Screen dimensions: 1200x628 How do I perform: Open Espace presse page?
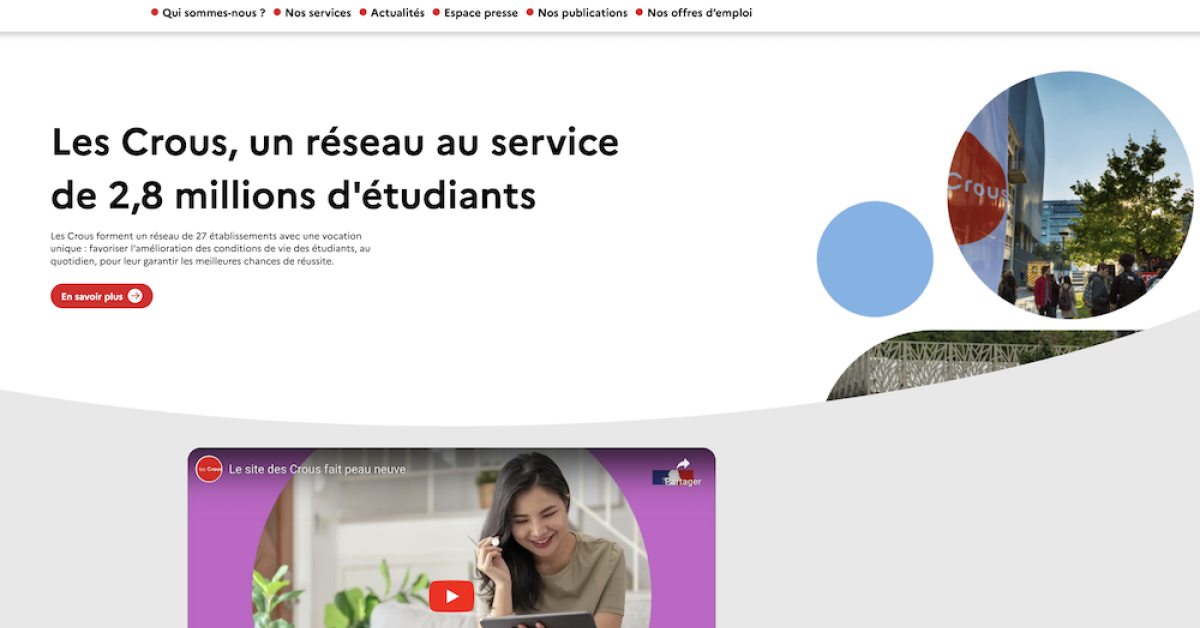pyautogui.click(x=481, y=13)
